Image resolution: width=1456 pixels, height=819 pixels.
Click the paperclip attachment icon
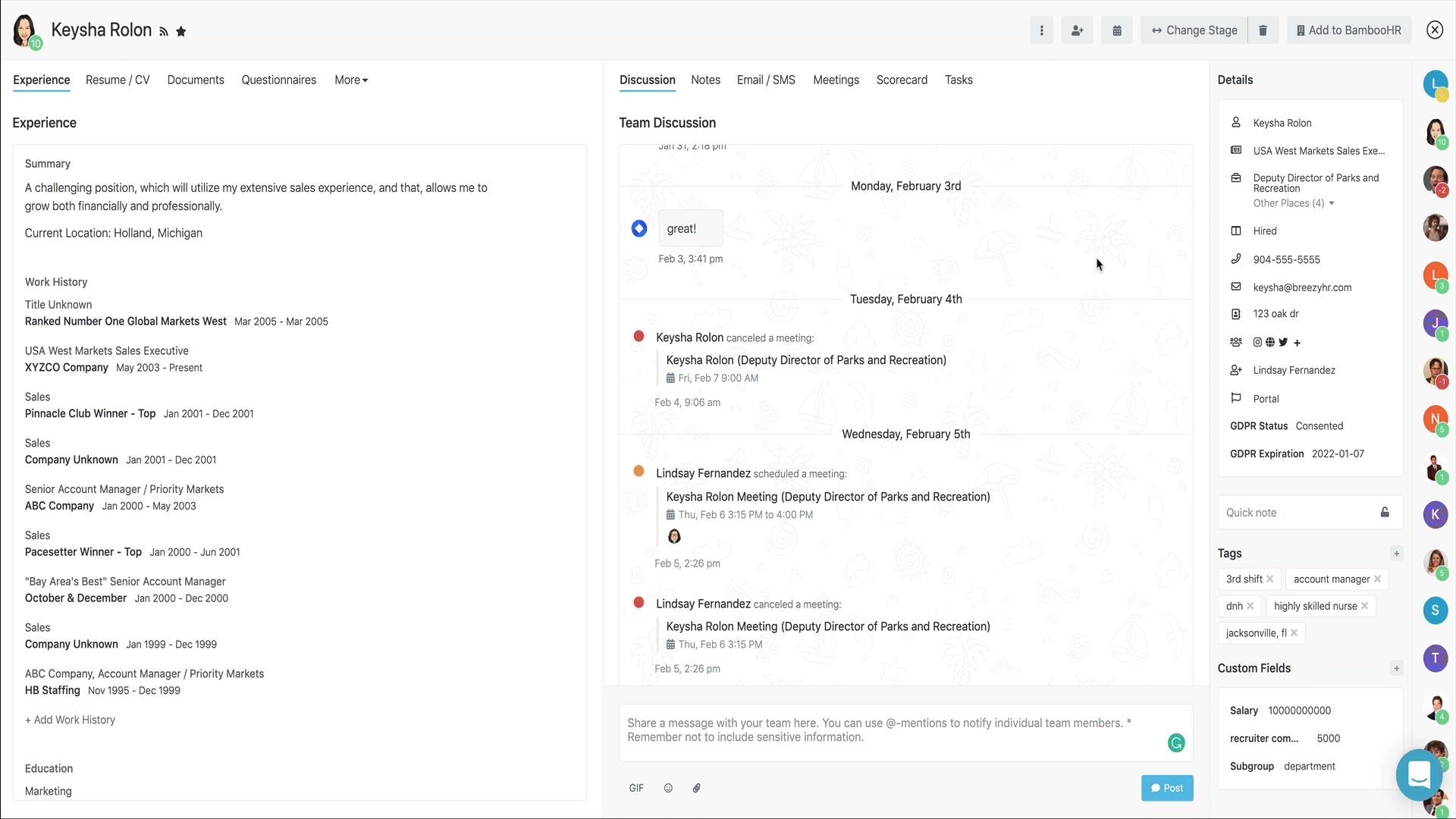(x=696, y=788)
